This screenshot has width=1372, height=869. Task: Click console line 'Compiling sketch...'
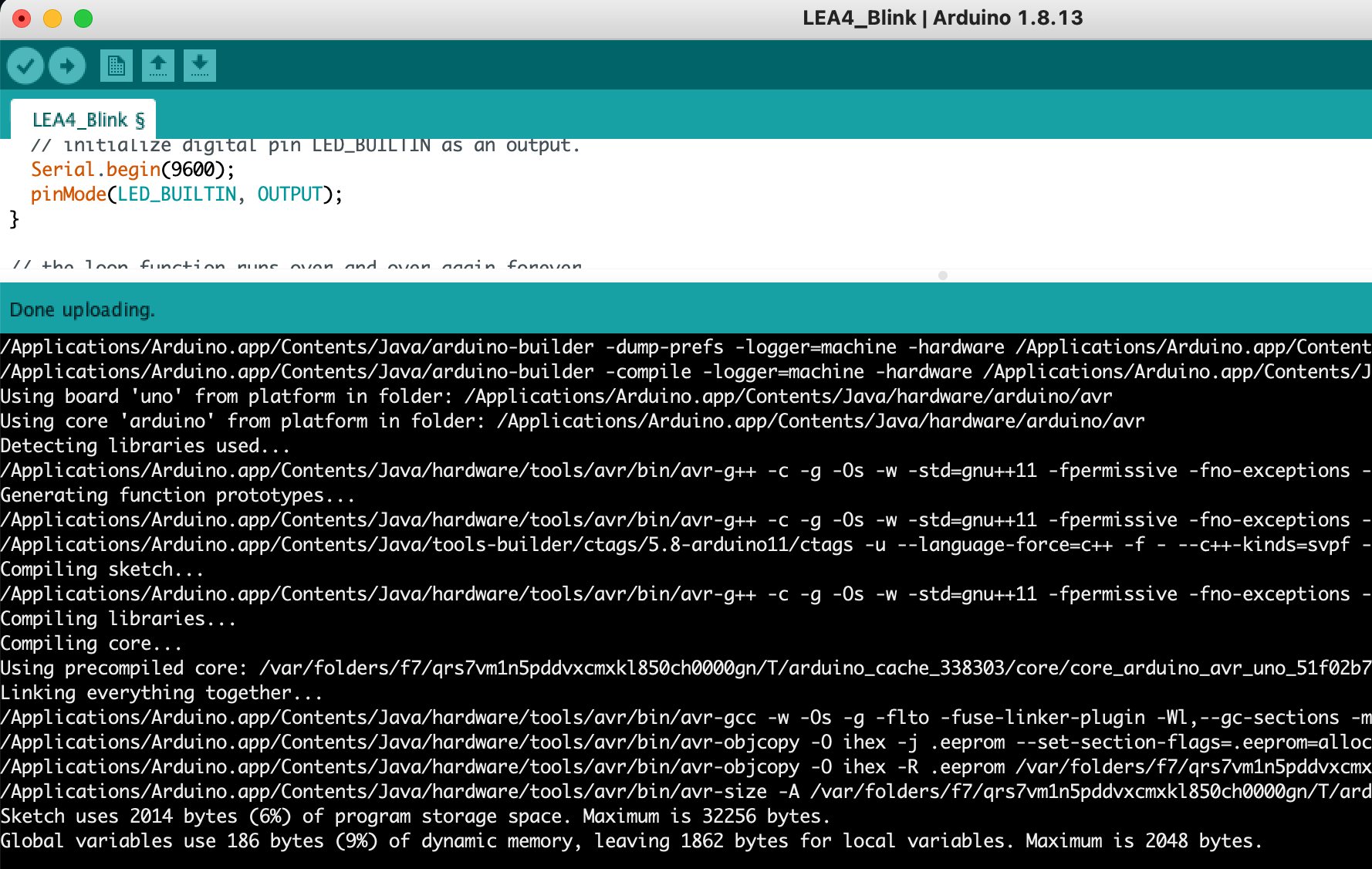[x=102, y=569]
